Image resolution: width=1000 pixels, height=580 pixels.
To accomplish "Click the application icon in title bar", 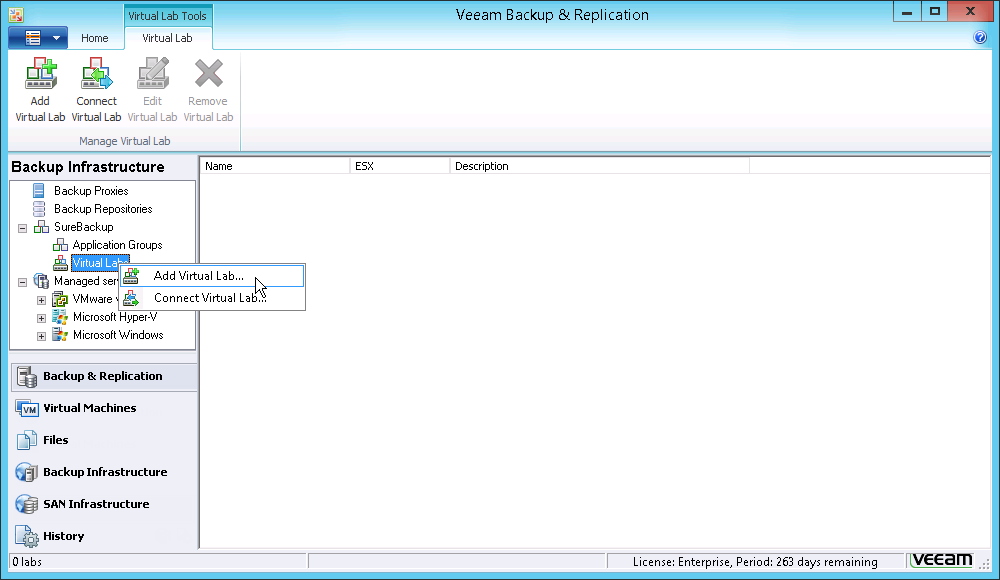I will (x=16, y=14).
